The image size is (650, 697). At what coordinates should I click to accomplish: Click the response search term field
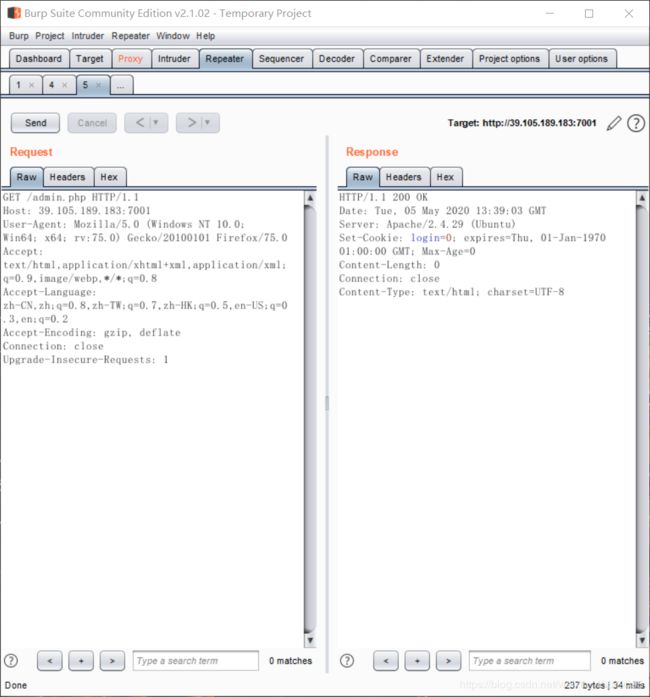[530, 661]
